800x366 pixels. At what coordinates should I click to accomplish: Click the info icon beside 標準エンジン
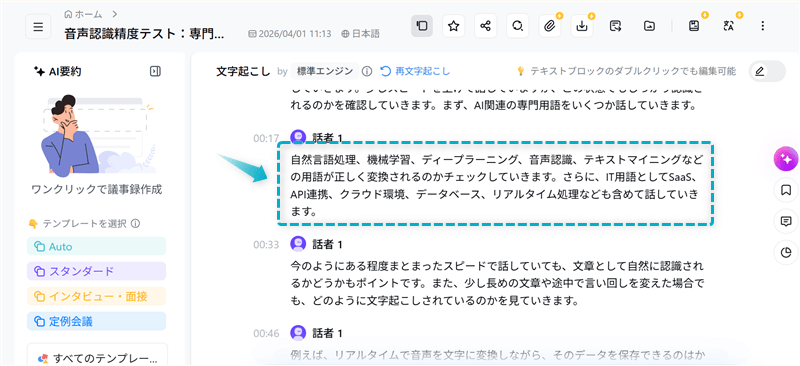coord(366,71)
